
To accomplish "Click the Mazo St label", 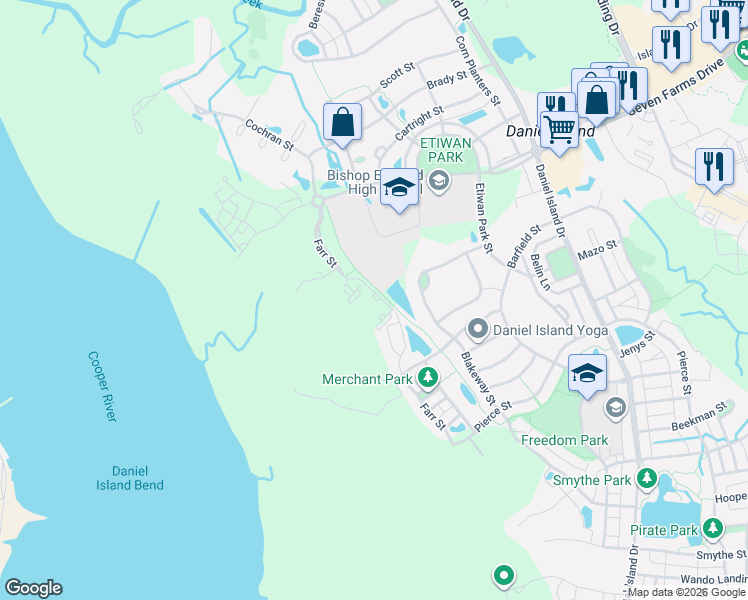I will point(597,250).
